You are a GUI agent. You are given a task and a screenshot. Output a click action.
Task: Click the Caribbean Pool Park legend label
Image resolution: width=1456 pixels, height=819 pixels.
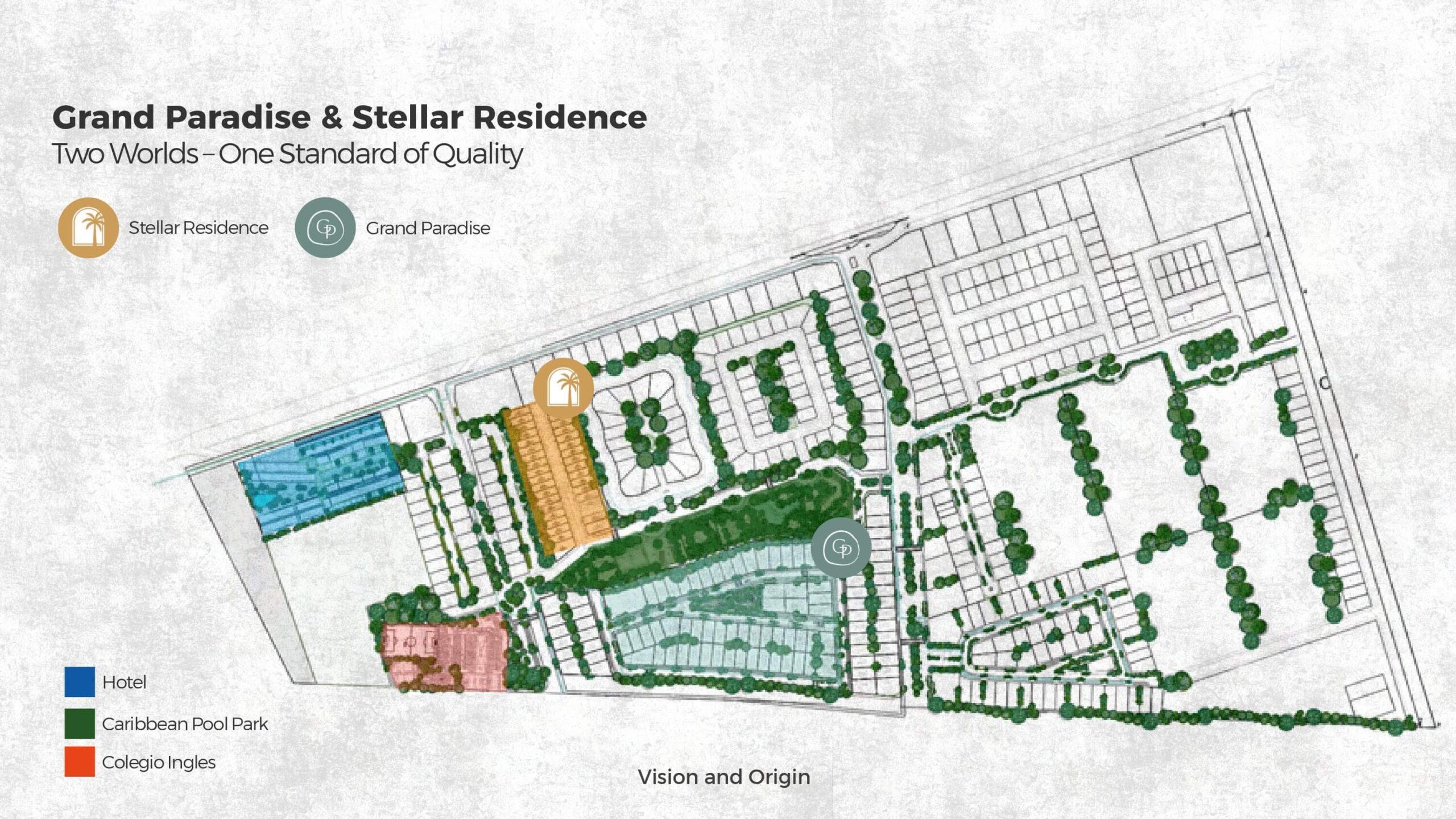tap(185, 724)
